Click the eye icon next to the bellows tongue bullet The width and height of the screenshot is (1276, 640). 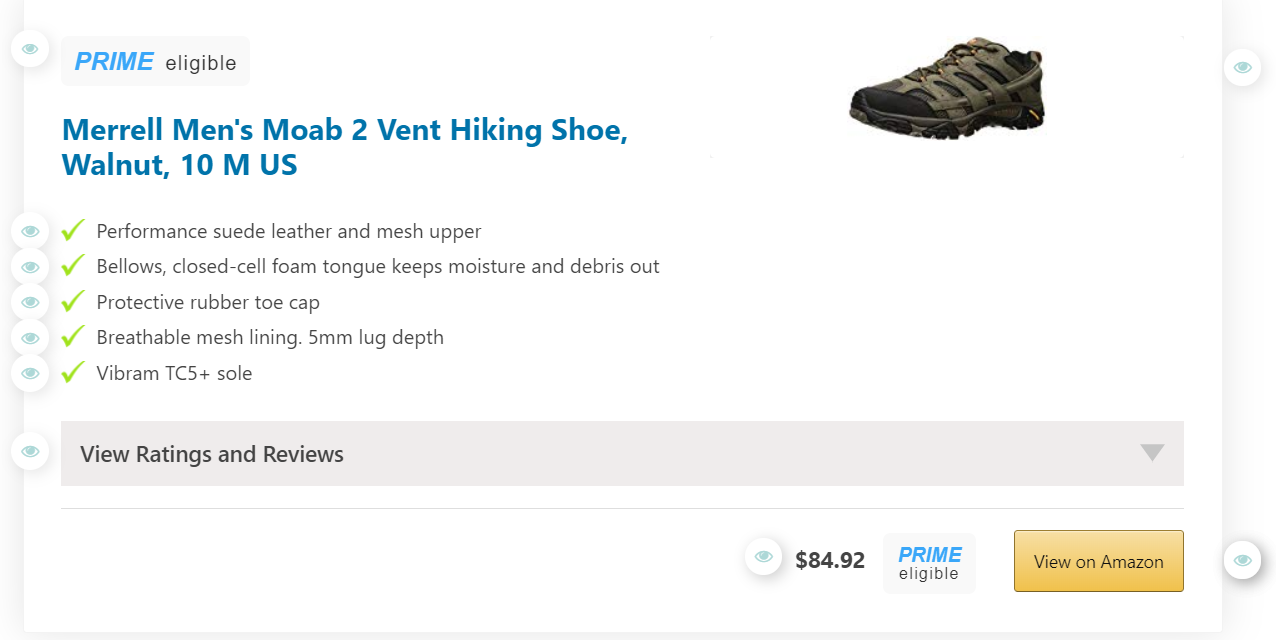[30, 266]
